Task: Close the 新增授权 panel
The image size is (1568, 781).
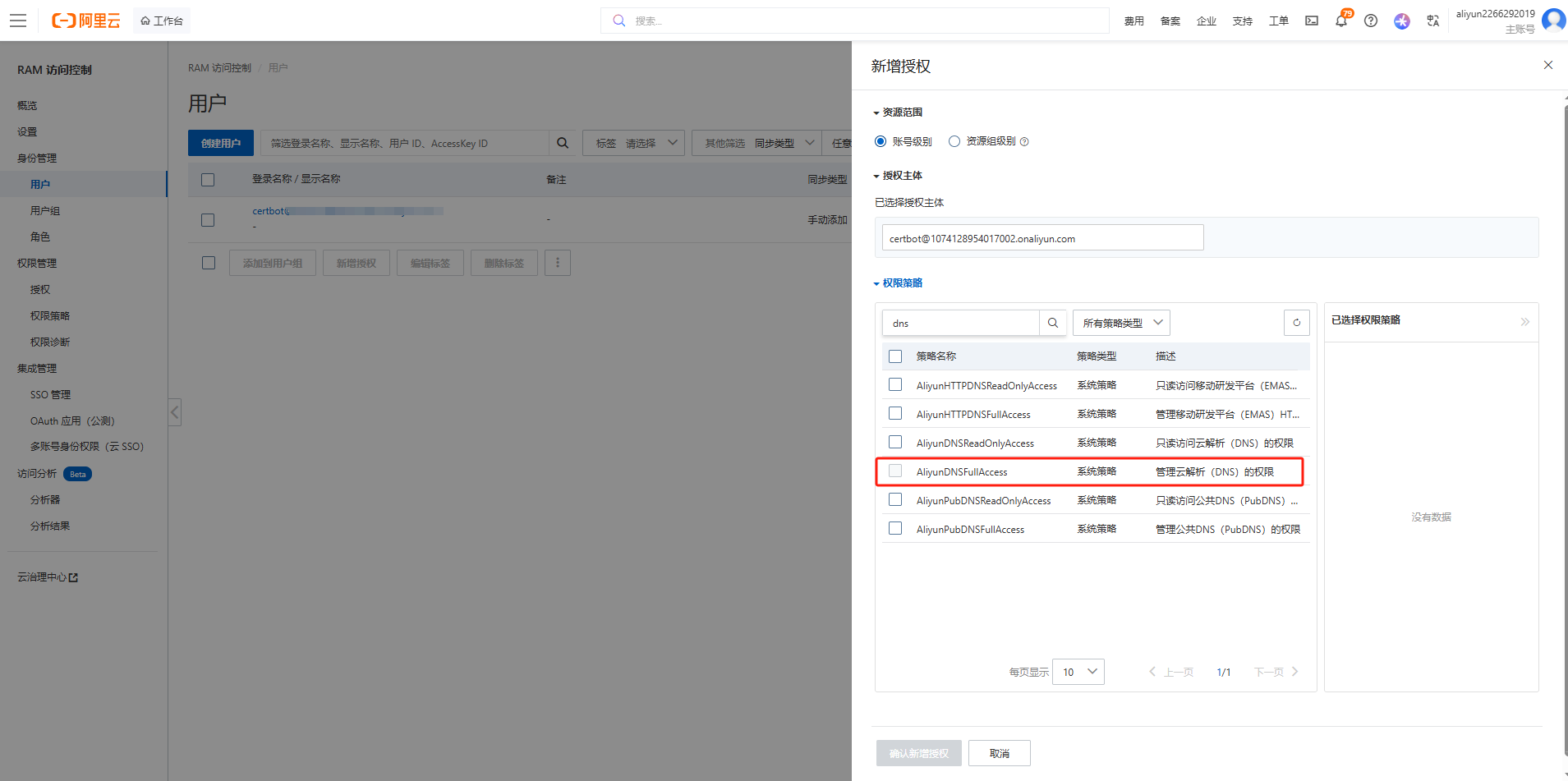Action: pyautogui.click(x=1548, y=65)
